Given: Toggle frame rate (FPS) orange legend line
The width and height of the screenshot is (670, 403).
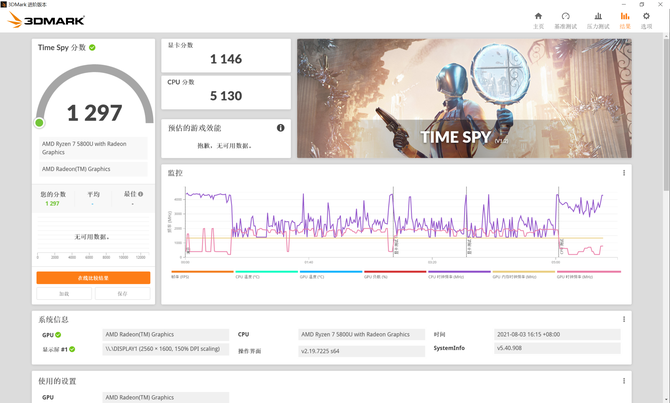Looking at the screenshot, I should pos(203,274).
